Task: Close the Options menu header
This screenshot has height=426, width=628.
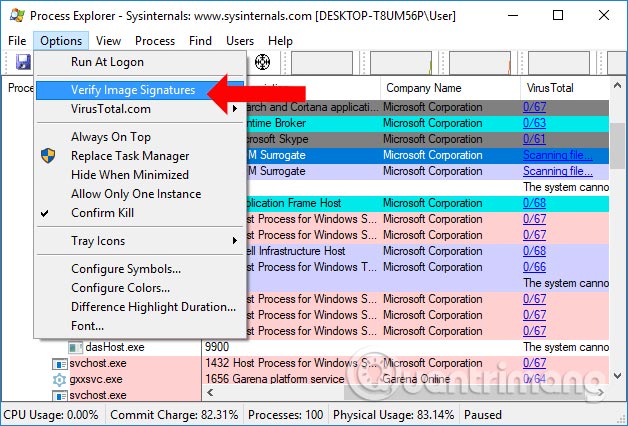Action: click(61, 41)
